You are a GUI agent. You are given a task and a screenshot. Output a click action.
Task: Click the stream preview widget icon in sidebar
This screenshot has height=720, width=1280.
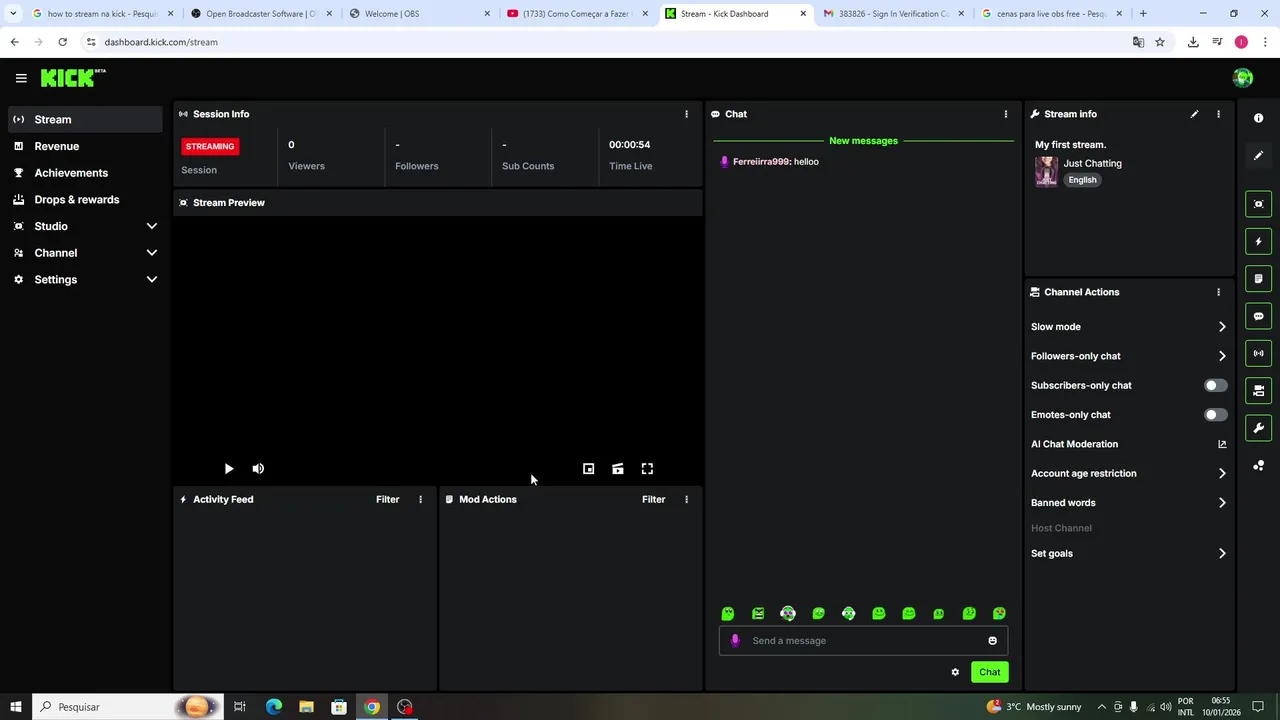1258,204
